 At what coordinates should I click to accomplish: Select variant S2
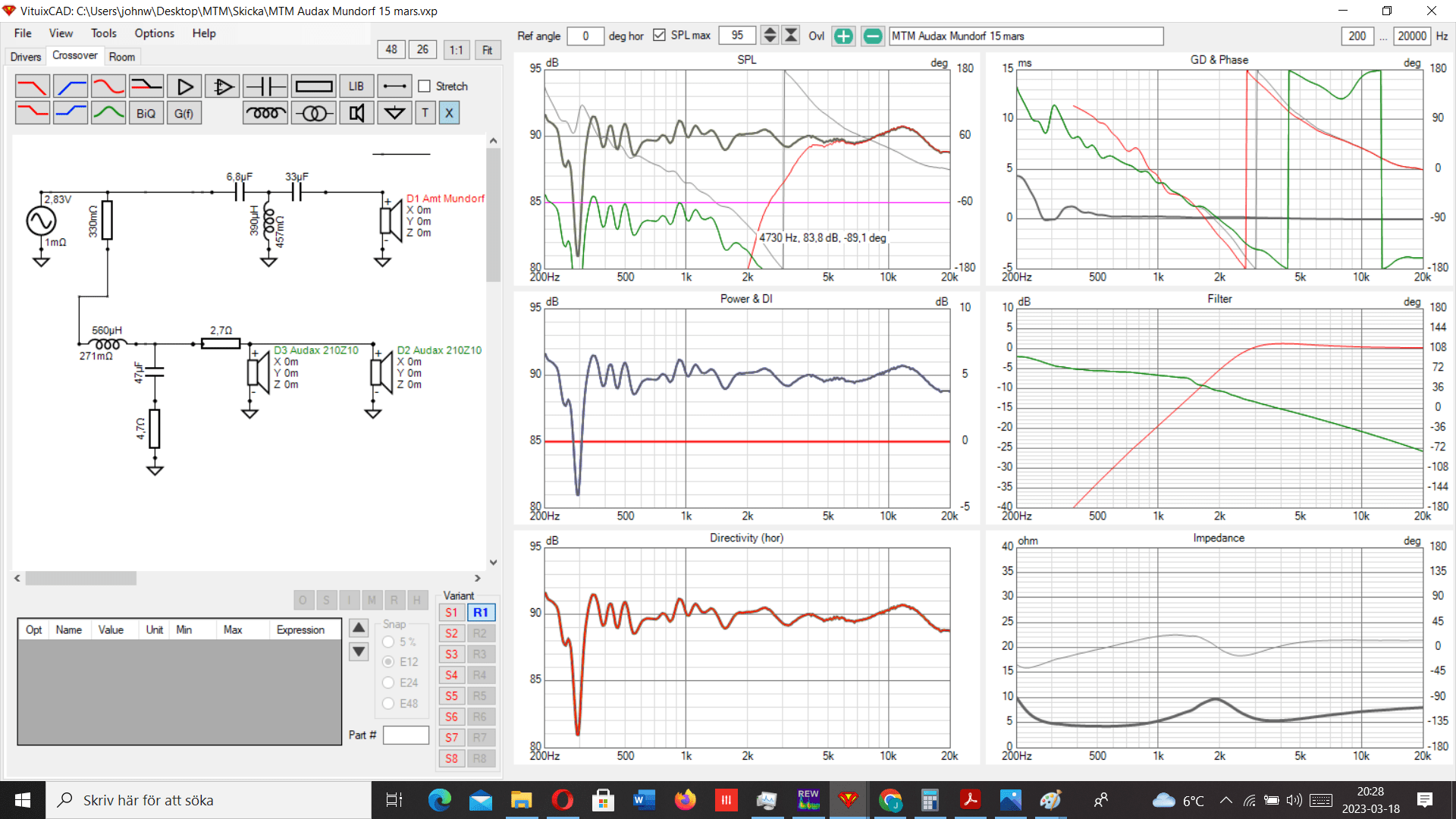tap(452, 633)
